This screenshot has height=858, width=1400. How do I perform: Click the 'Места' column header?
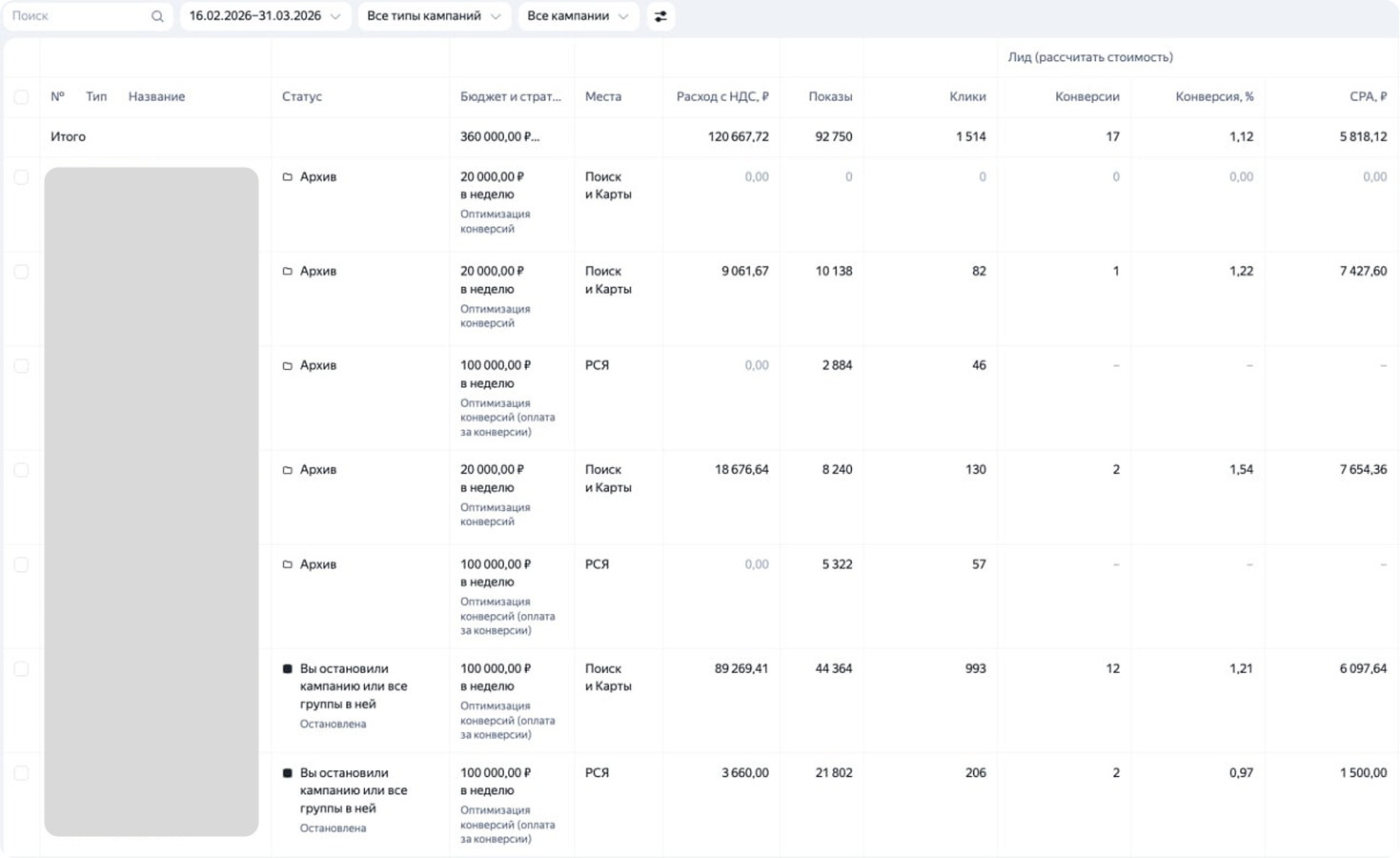coord(603,96)
